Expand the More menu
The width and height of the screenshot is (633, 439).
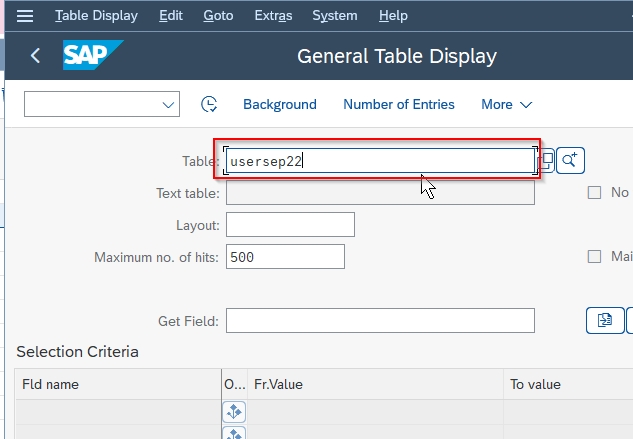507,105
